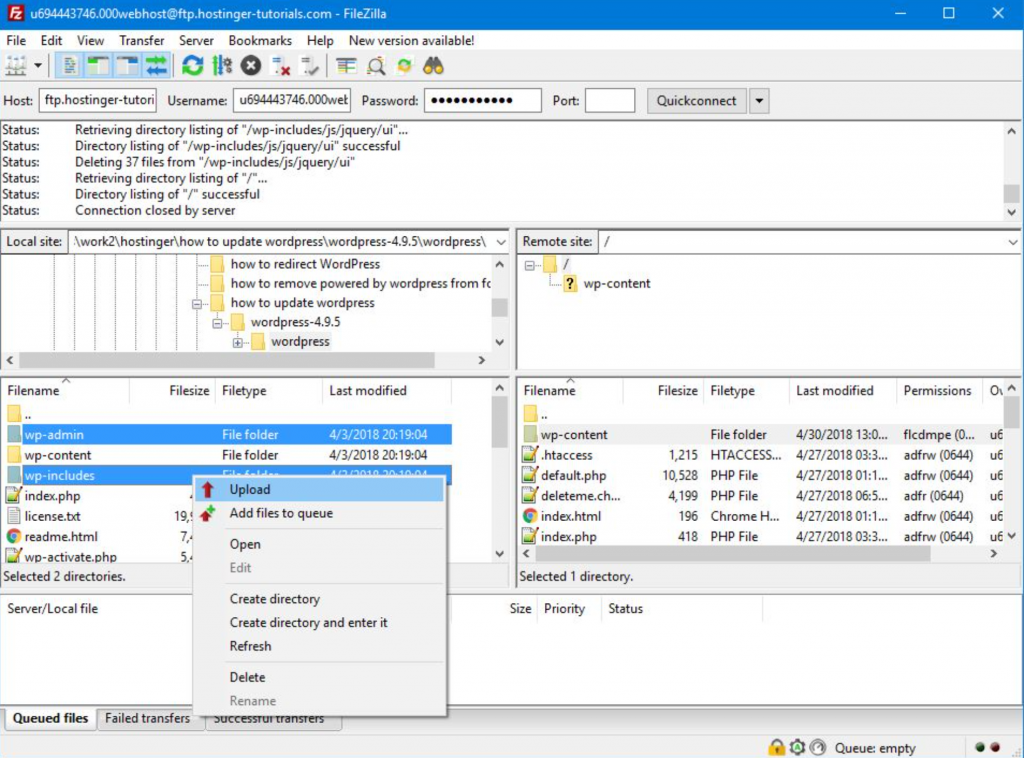The height and width of the screenshot is (758, 1024).
Task: Open the Remote site path dropdown
Action: [1011, 242]
